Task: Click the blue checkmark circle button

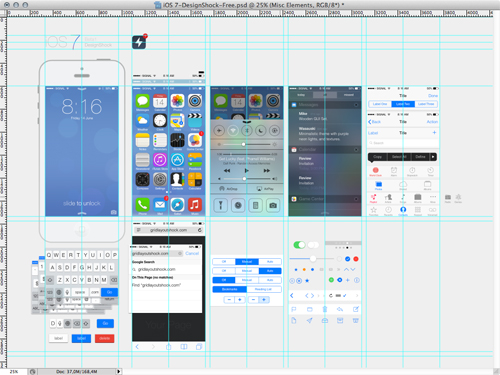Action: coord(347,259)
